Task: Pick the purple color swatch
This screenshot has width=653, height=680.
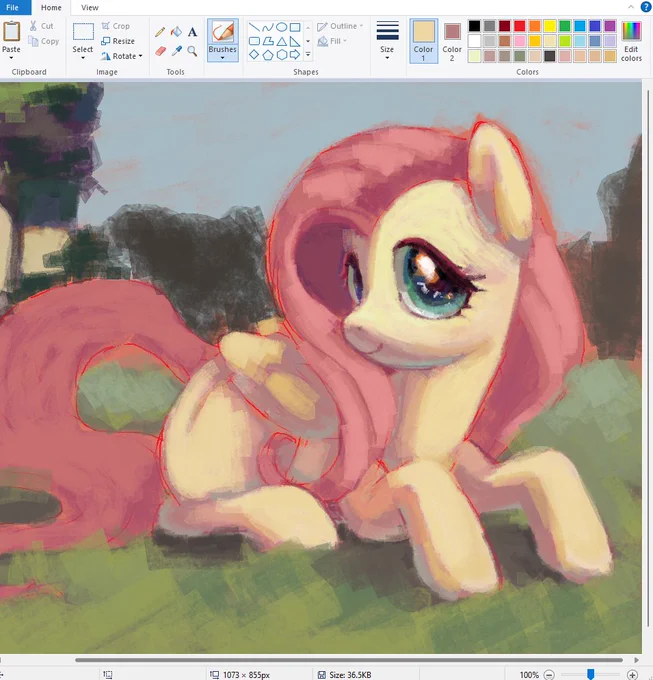Action: point(610,26)
